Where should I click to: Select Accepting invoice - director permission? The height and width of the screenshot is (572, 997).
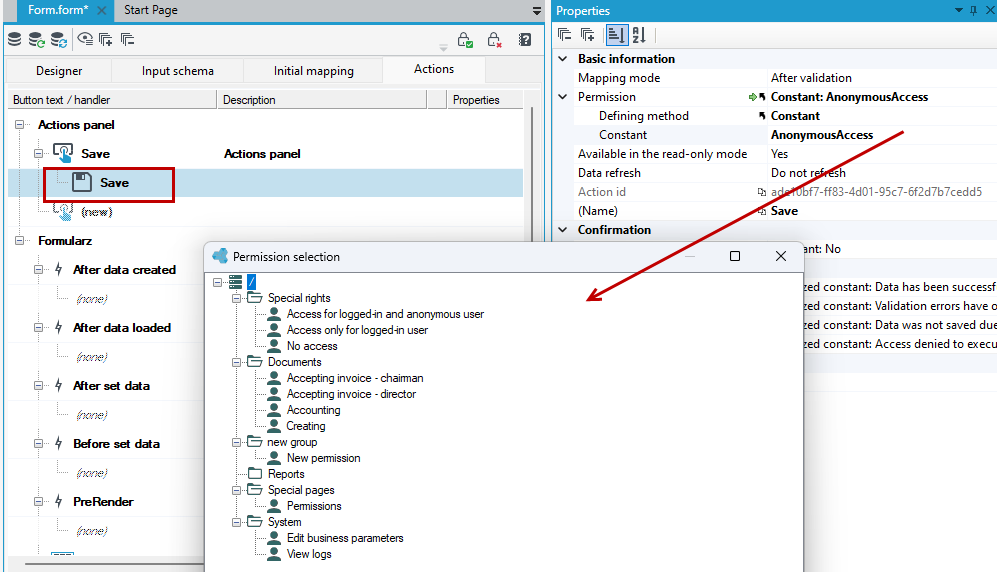351,394
